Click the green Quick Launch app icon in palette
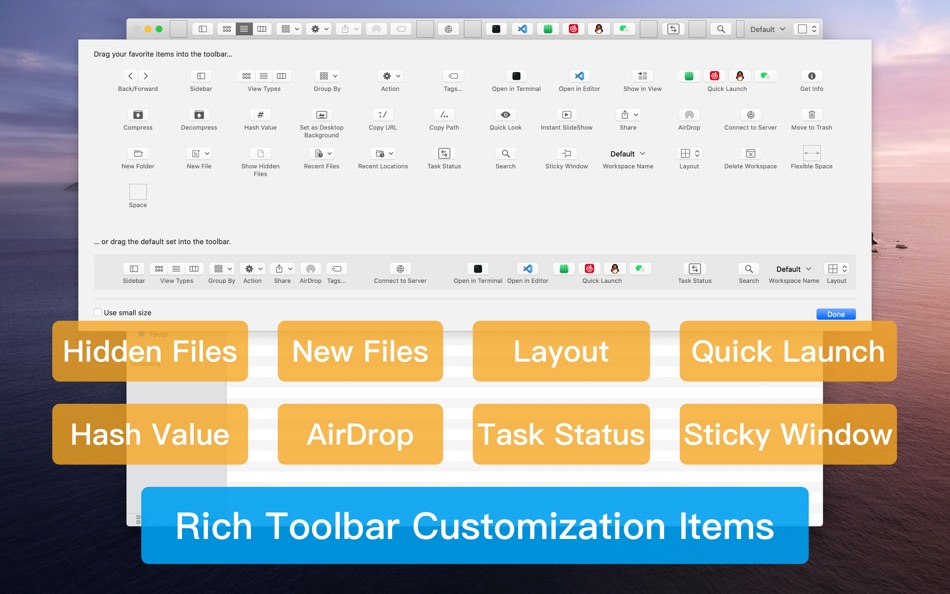The image size is (950, 594). pyautogui.click(x=689, y=76)
